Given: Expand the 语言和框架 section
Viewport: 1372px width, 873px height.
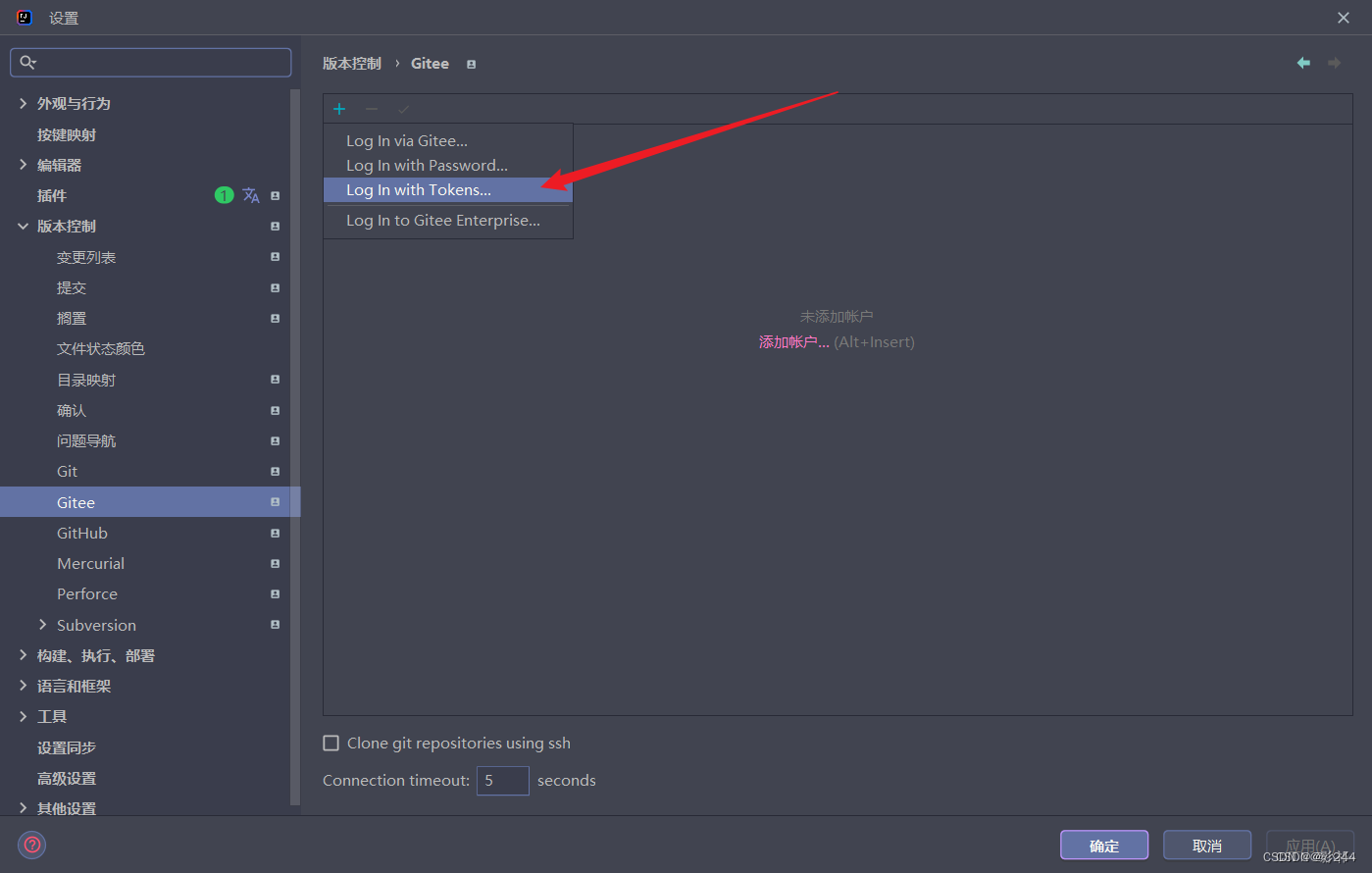Looking at the screenshot, I should tap(23, 686).
